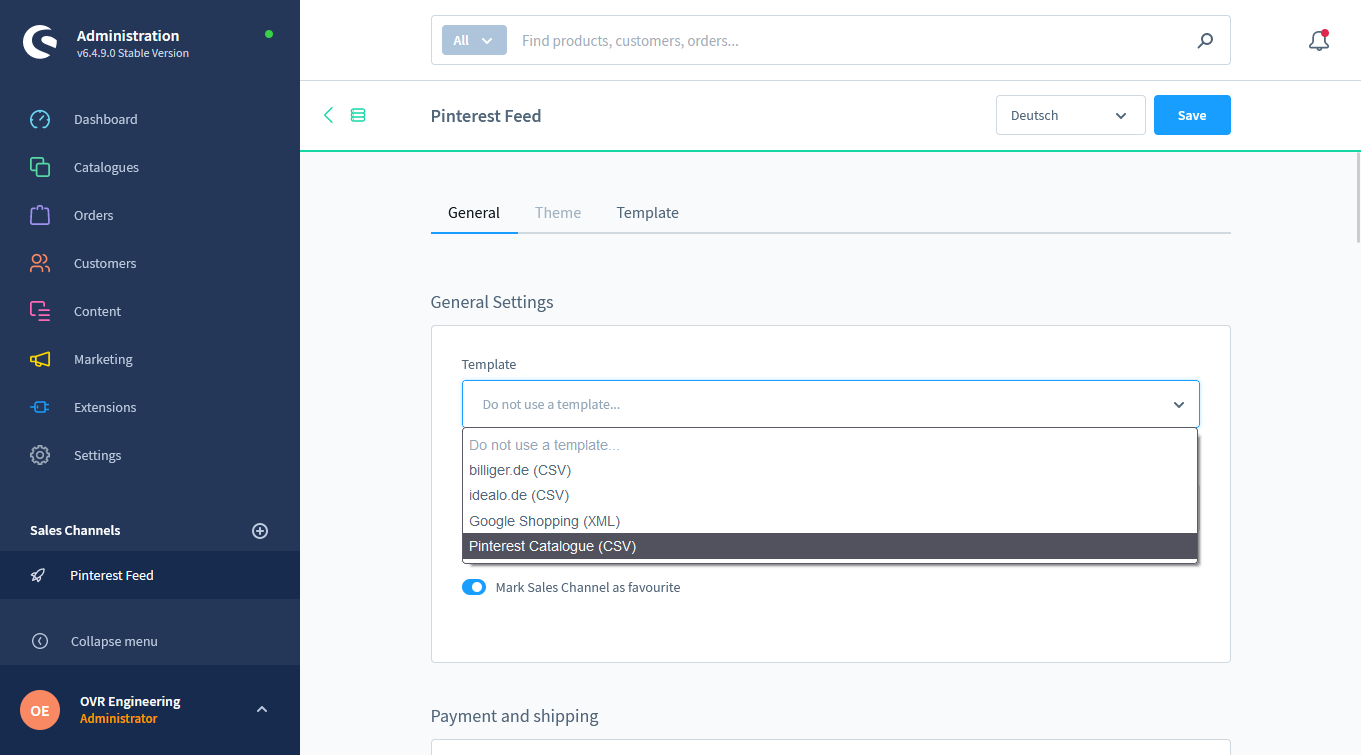Click the Collapse menu arrow icon
This screenshot has height=755, width=1361.
tap(40, 641)
